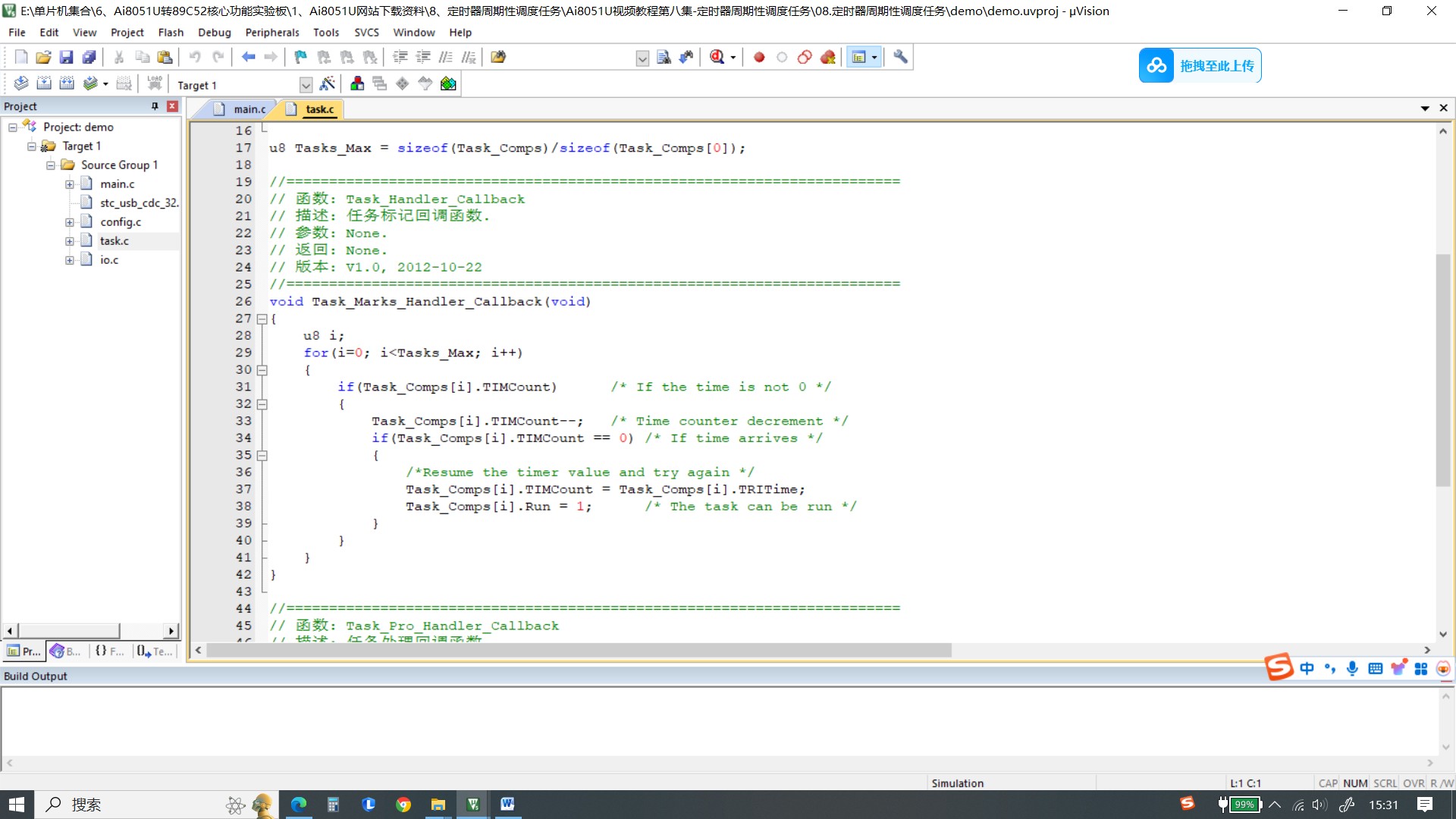
Task: Expand the main.c tree node
Action: coord(70,184)
